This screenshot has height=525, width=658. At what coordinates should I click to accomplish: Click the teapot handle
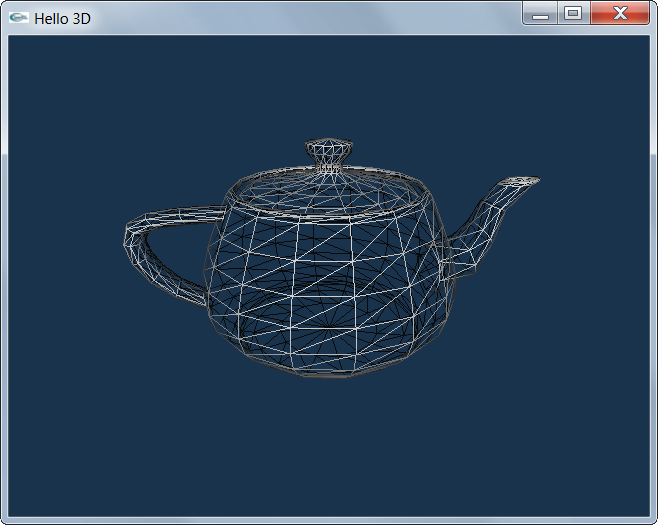174,254
